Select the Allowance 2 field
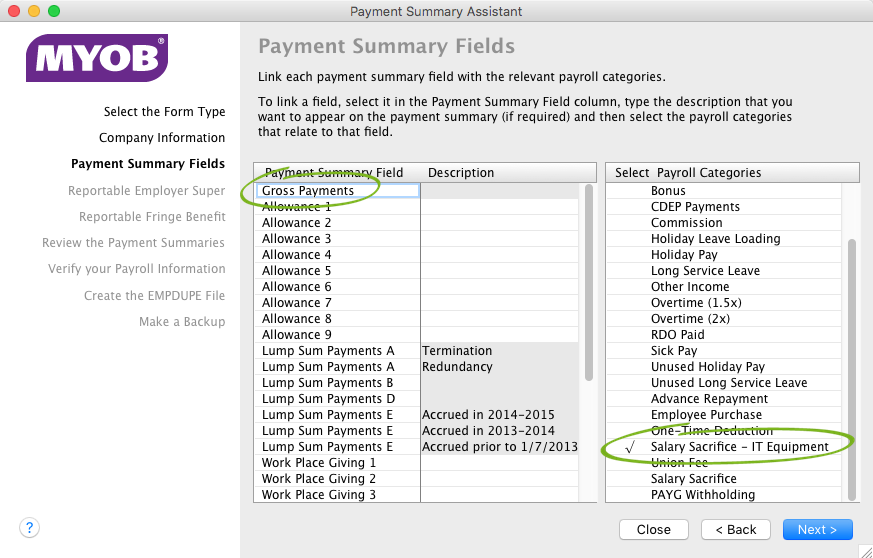The width and height of the screenshot is (873, 558). point(337,223)
